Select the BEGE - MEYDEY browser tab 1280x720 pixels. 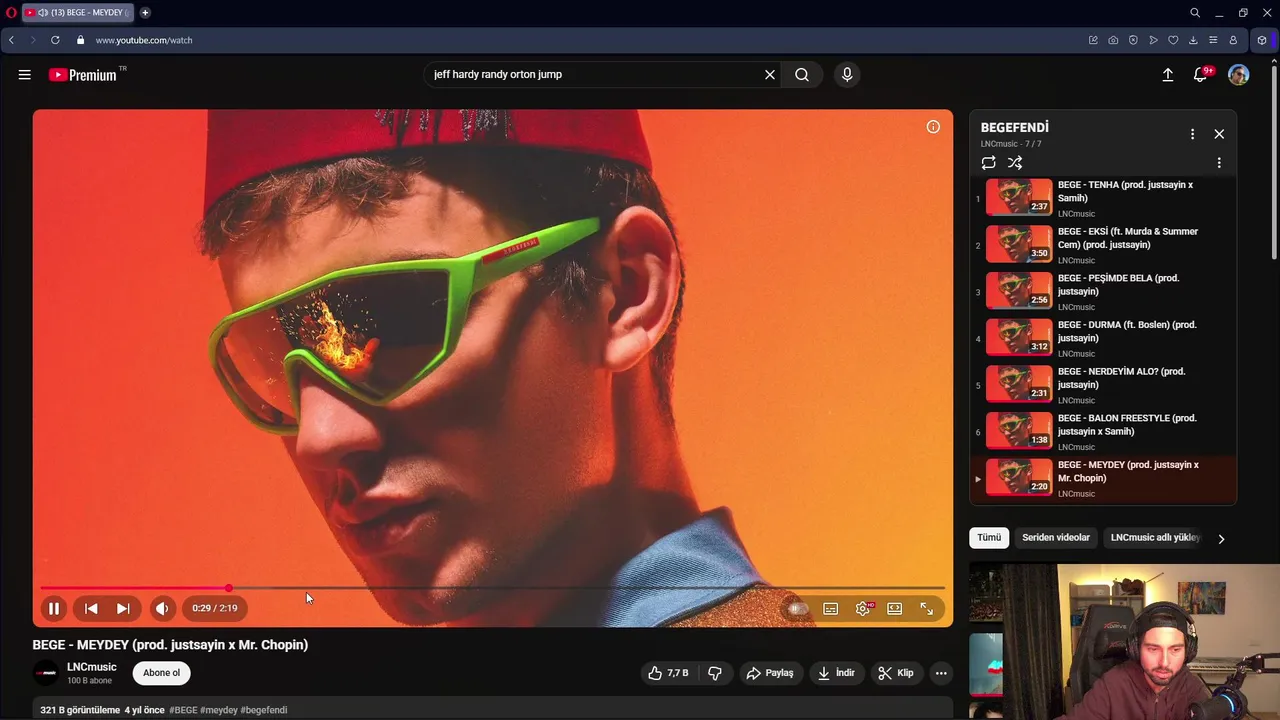(78, 13)
